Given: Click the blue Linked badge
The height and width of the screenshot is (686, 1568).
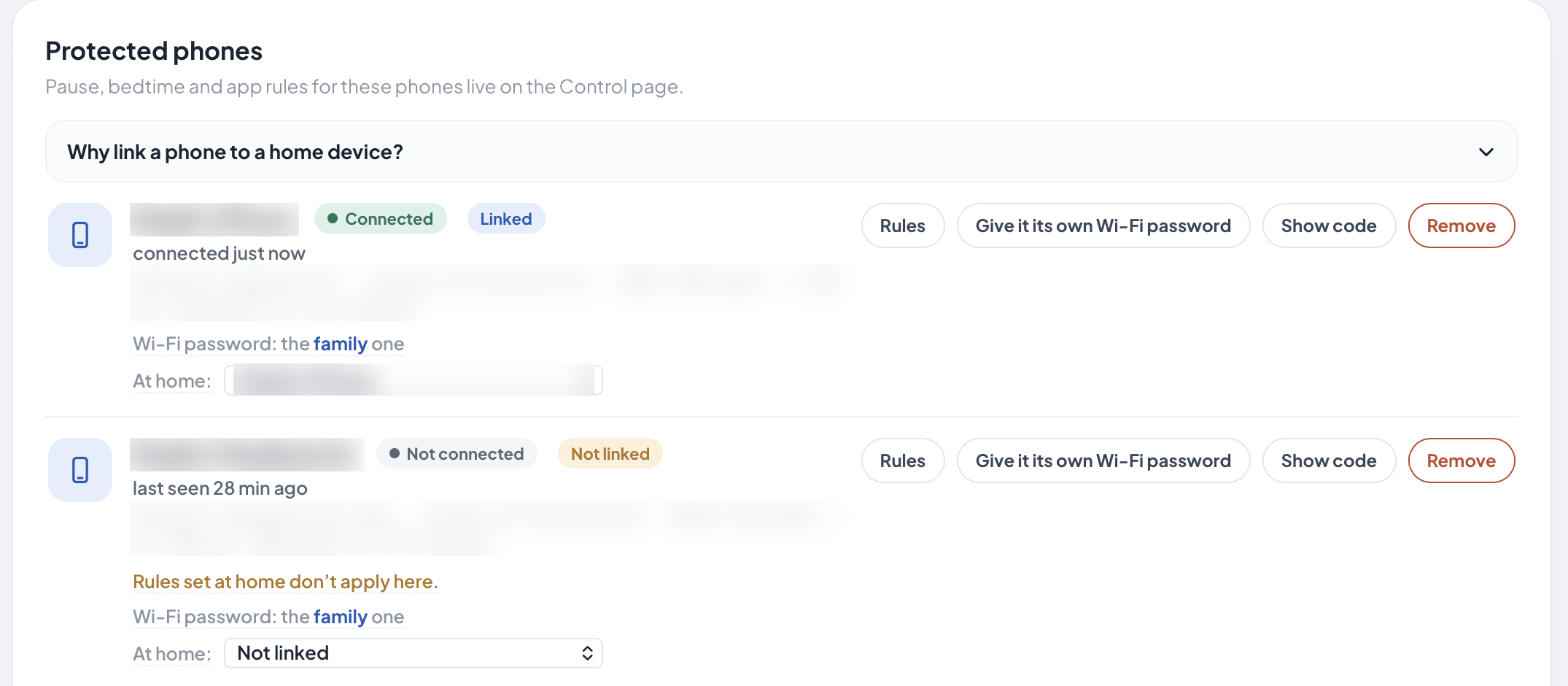Looking at the screenshot, I should [x=506, y=219].
